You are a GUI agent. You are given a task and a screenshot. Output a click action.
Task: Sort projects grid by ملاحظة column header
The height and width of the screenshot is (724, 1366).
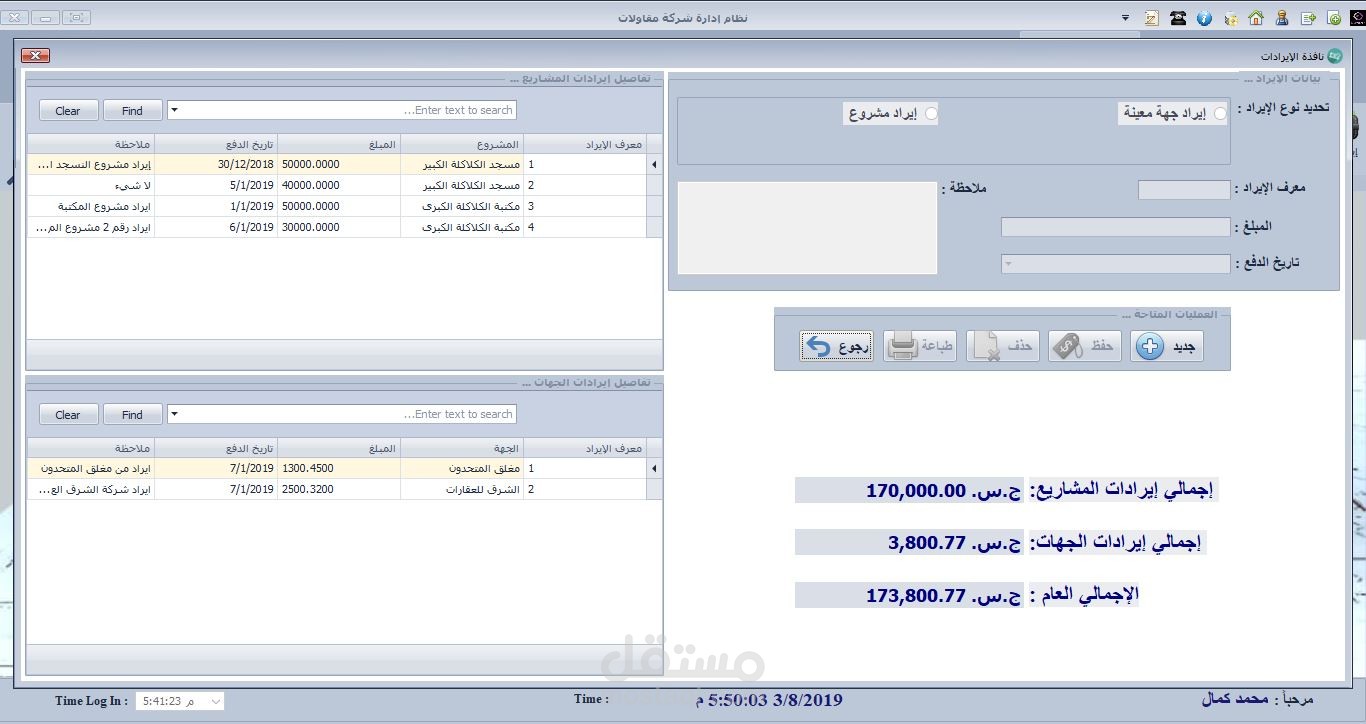[x=91, y=144]
